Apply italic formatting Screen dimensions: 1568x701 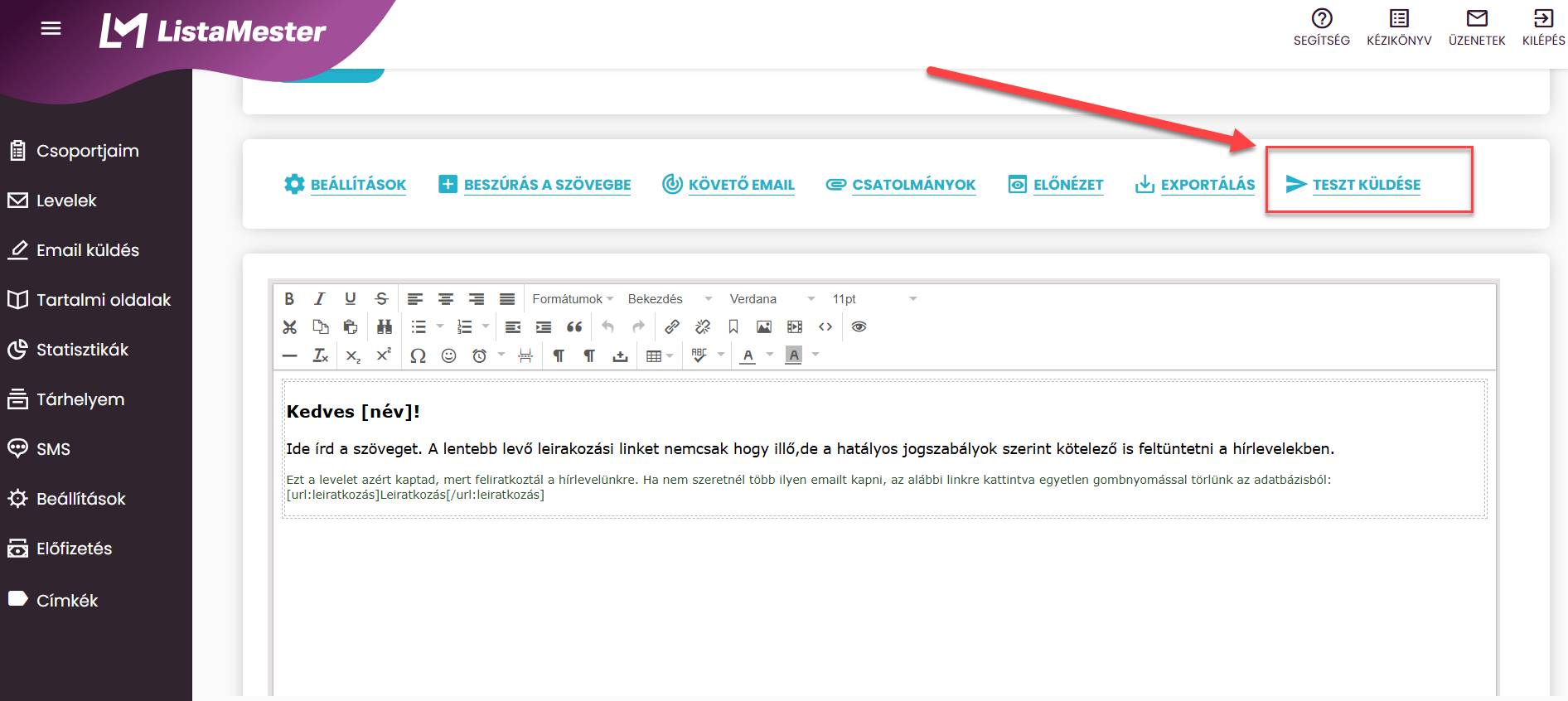tap(320, 299)
